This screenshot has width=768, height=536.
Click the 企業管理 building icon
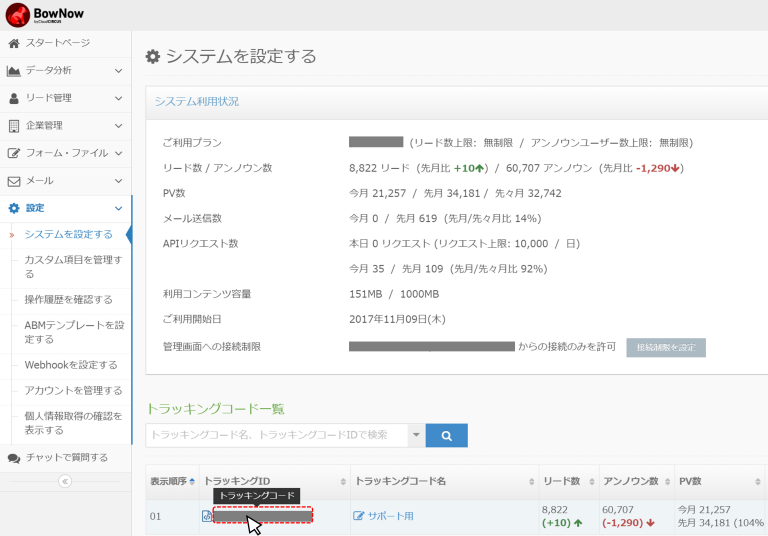click(14, 126)
